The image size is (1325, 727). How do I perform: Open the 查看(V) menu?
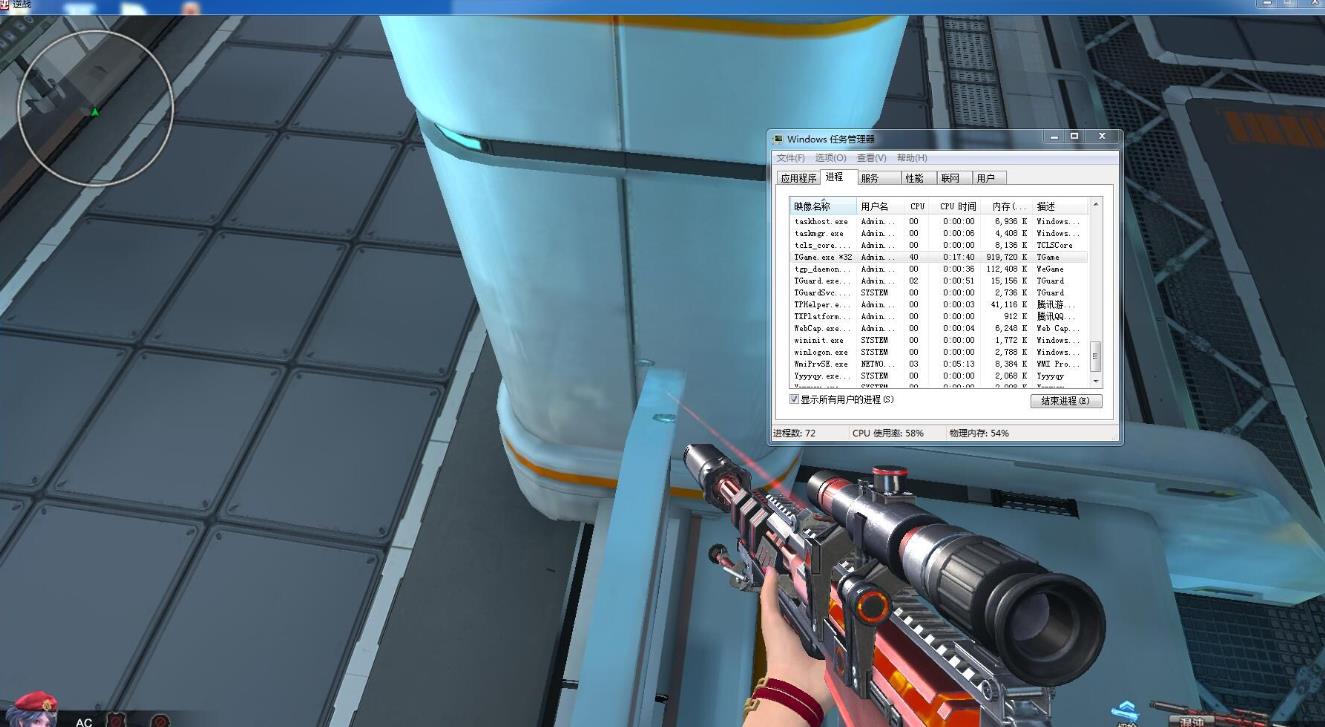(x=872, y=158)
